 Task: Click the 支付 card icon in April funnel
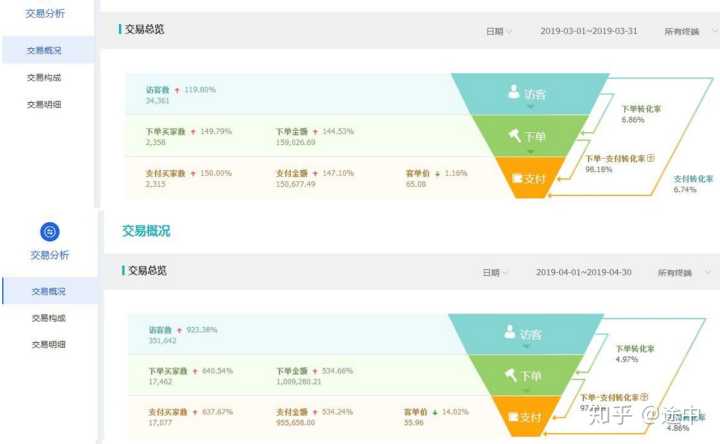pyautogui.click(x=513, y=417)
